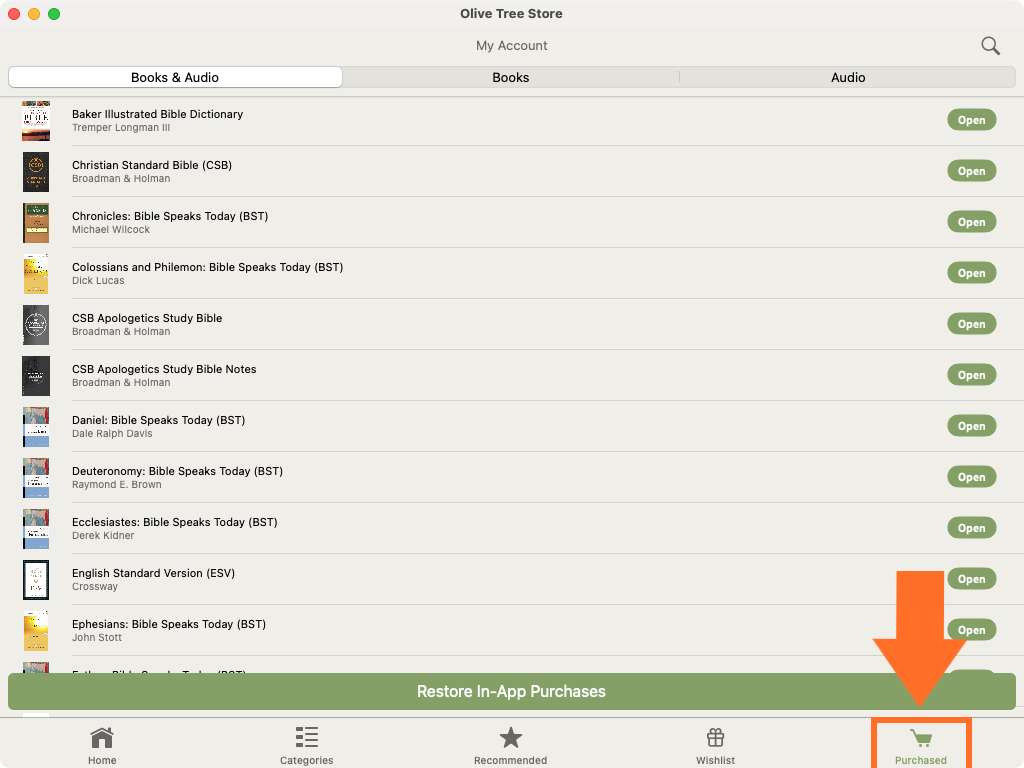Image resolution: width=1024 pixels, height=768 pixels.
Task: Open English Standard Version (ESV)
Action: (x=971, y=579)
